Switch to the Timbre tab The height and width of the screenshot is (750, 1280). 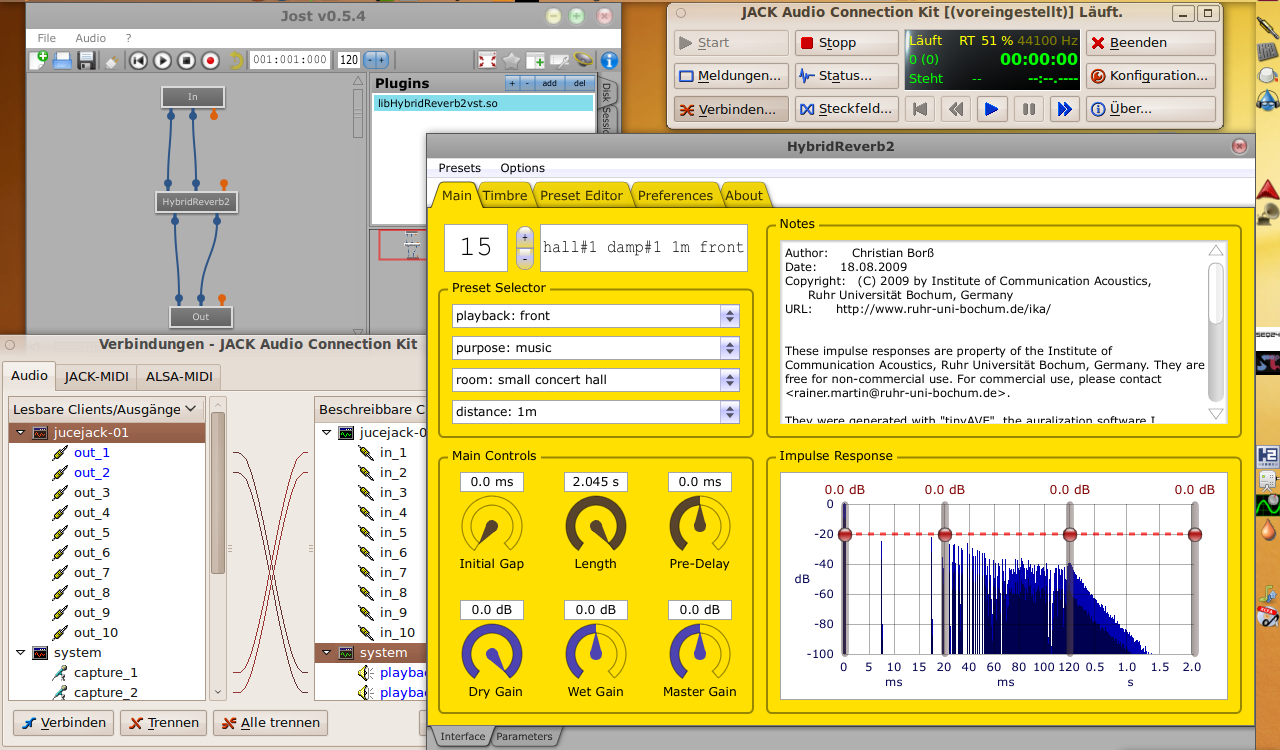tap(504, 195)
